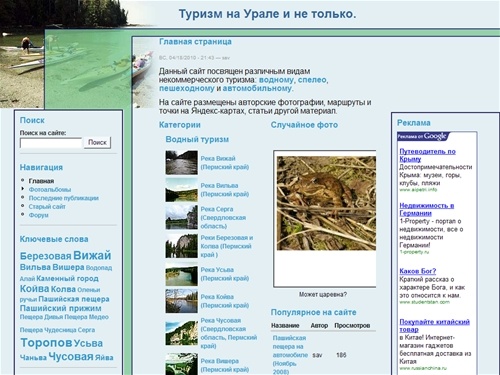Image resolution: width=500 pixels, height=375 pixels.
Task: Open Река Вижай (Пермский край) link
Action: (225, 163)
